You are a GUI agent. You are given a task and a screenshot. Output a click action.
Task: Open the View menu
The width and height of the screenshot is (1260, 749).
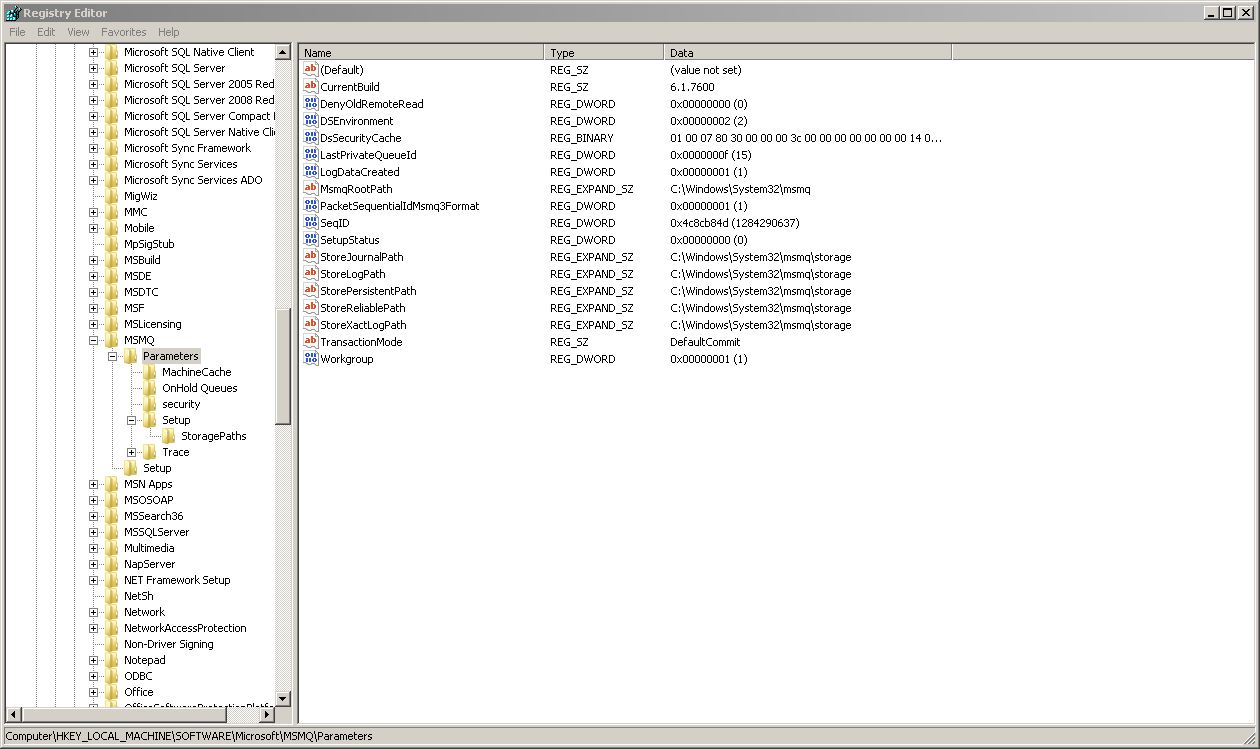pos(78,32)
